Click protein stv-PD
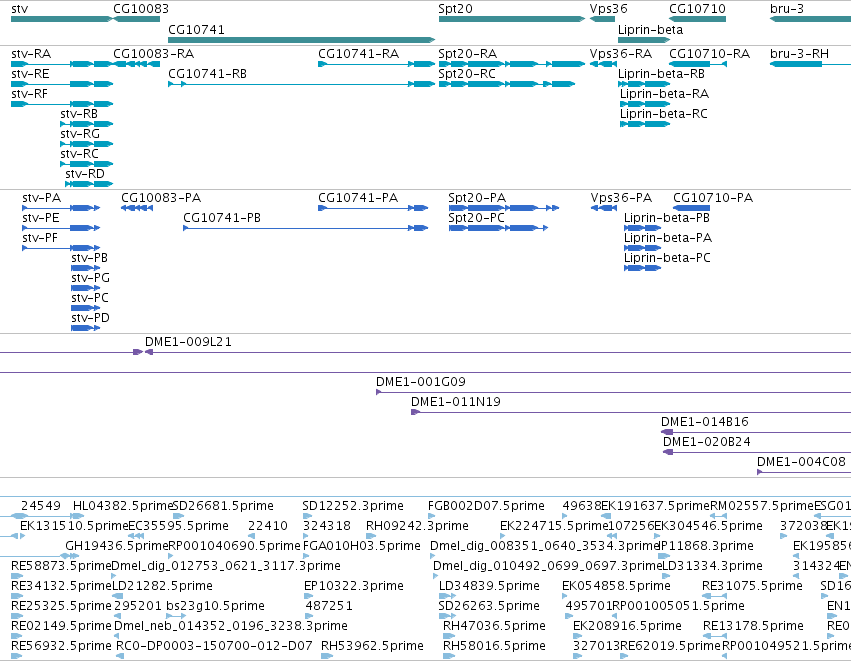 pos(86,328)
